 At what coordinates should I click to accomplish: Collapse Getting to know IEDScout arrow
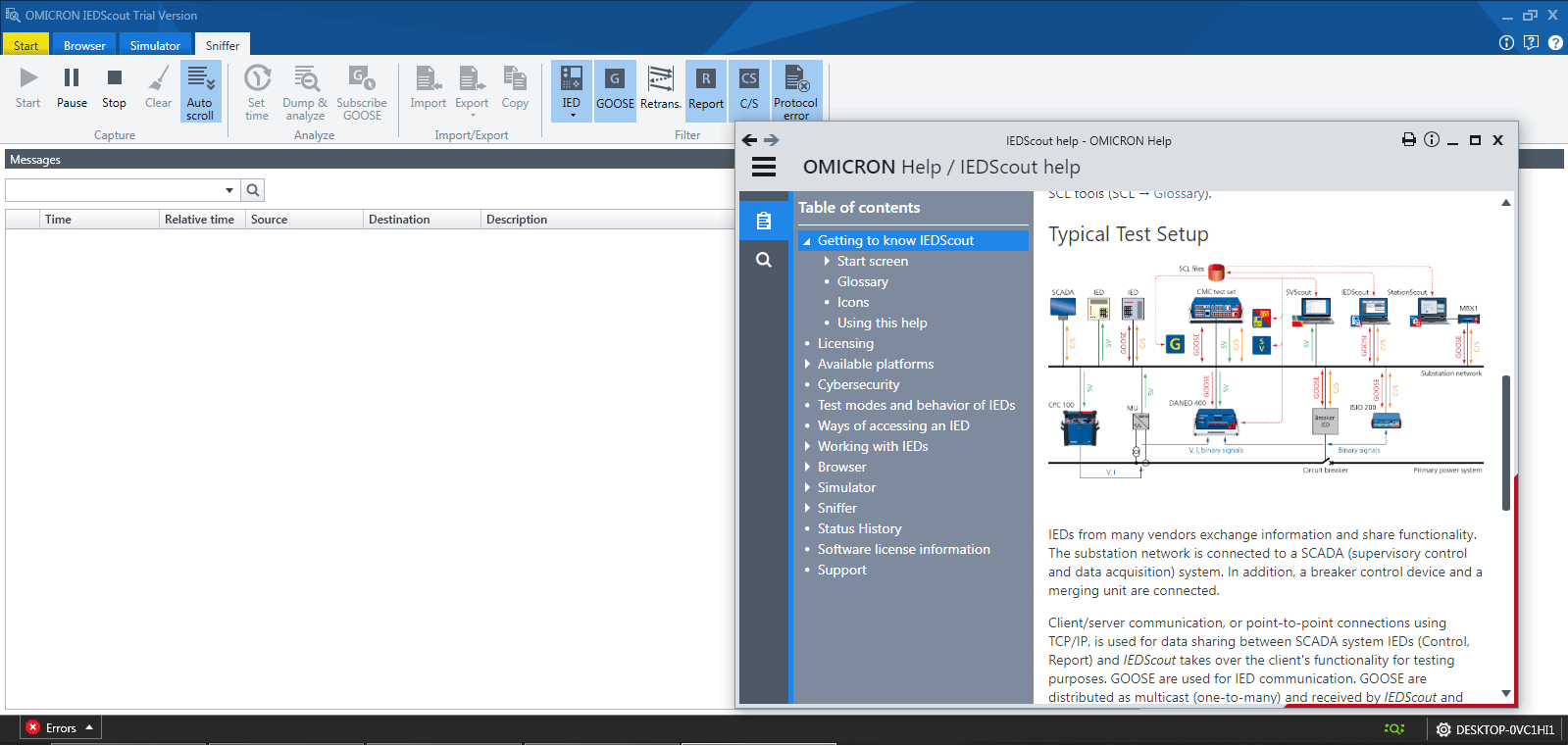click(807, 241)
